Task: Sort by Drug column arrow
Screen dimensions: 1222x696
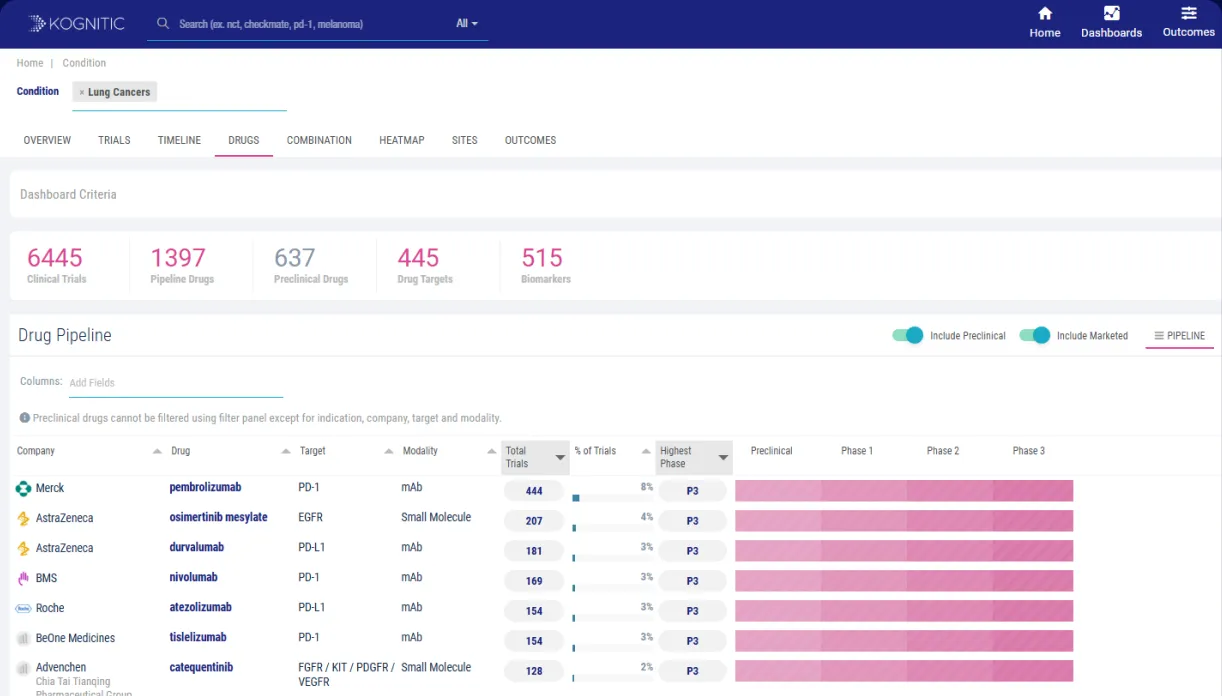Action: point(286,451)
